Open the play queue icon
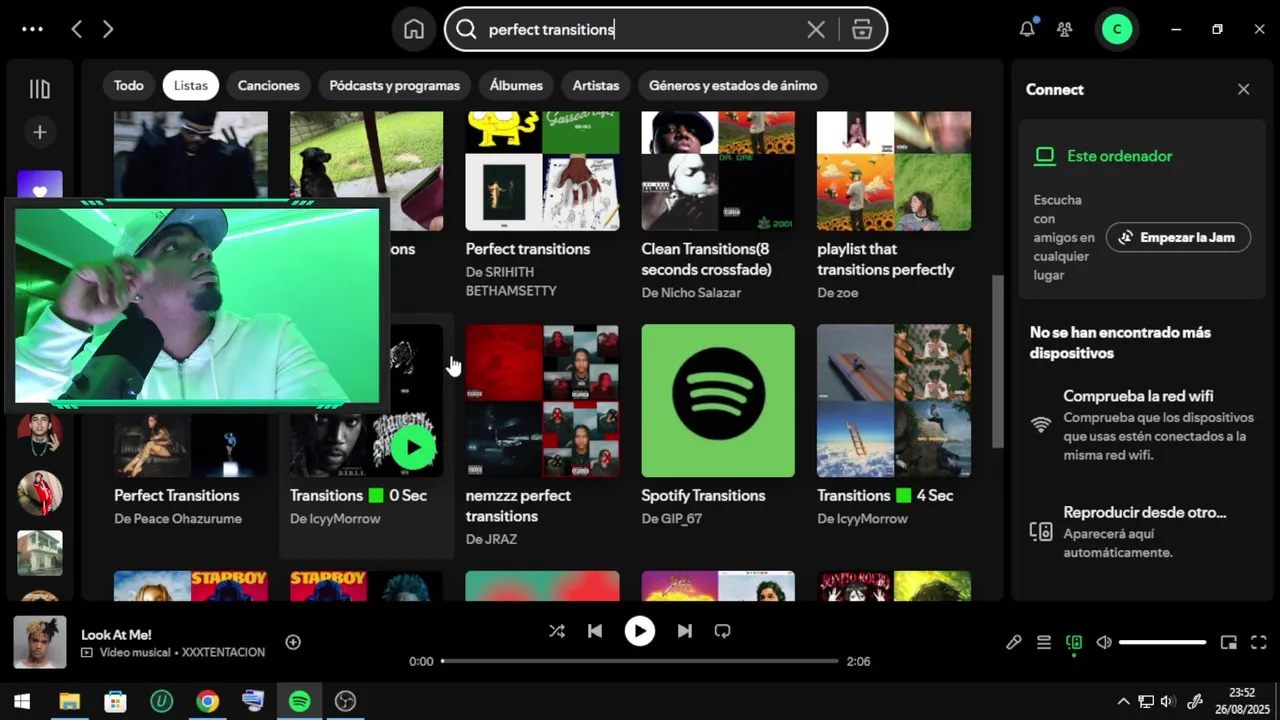Screen dimensions: 1280x720 point(1044,642)
